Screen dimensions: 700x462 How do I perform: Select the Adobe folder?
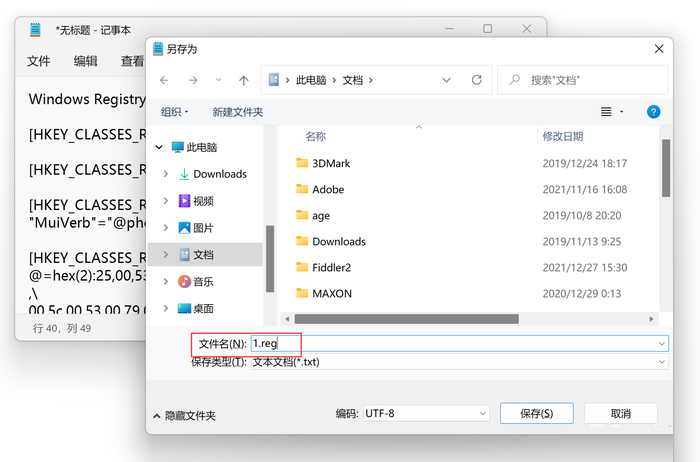[x=328, y=189]
